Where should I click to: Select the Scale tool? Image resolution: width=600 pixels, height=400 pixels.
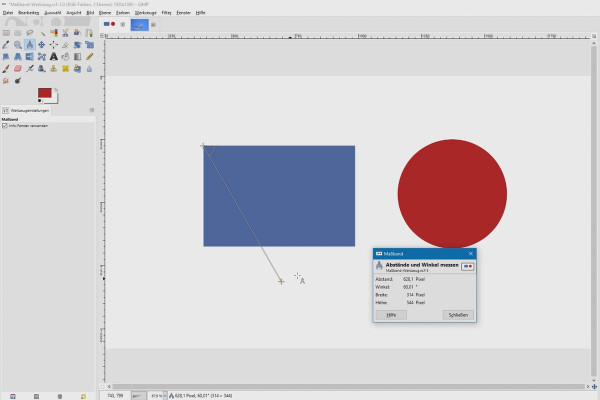(89, 45)
